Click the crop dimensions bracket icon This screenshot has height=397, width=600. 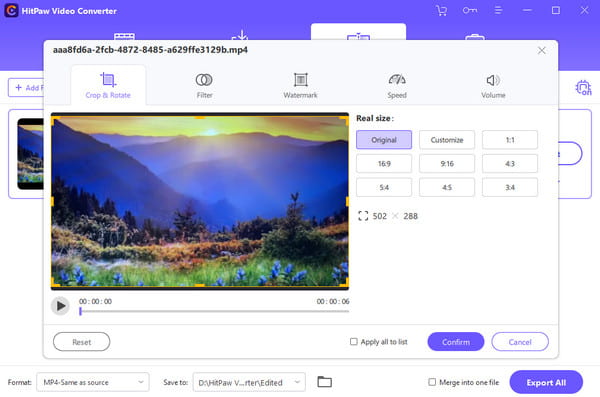363,216
